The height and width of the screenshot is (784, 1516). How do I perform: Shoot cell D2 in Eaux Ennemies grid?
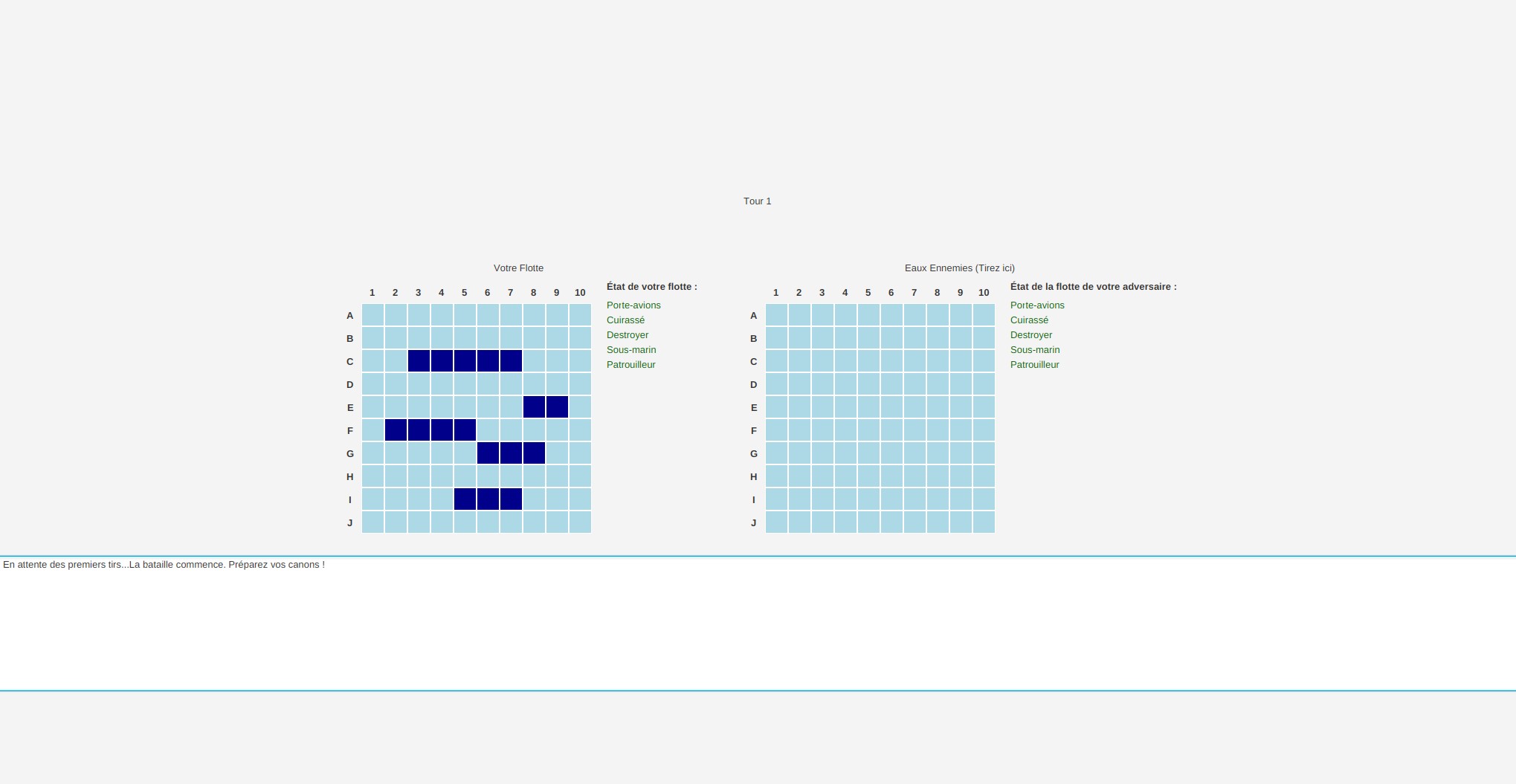click(x=799, y=384)
